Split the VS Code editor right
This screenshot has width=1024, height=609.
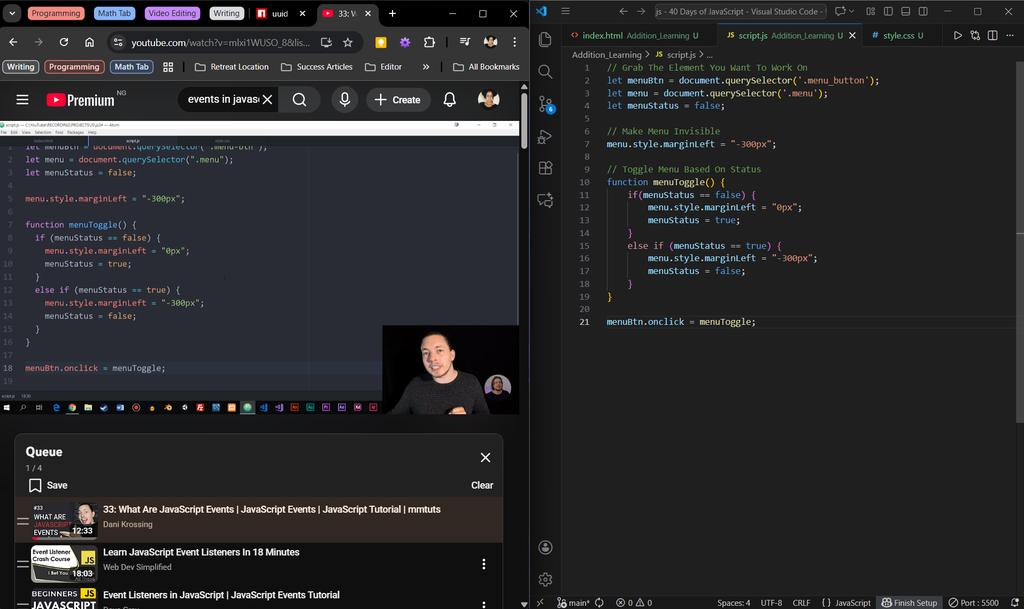click(x=993, y=35)
